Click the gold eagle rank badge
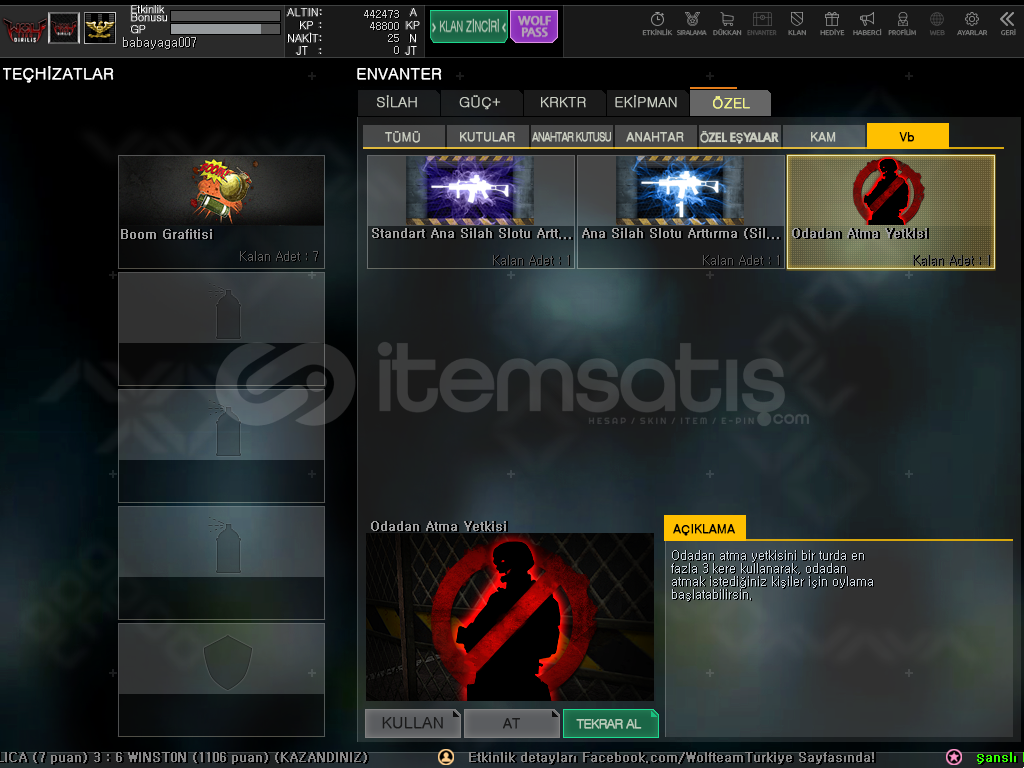Image resolution: width=1024 pixels, height=768 pixels. tap(100, 28)
